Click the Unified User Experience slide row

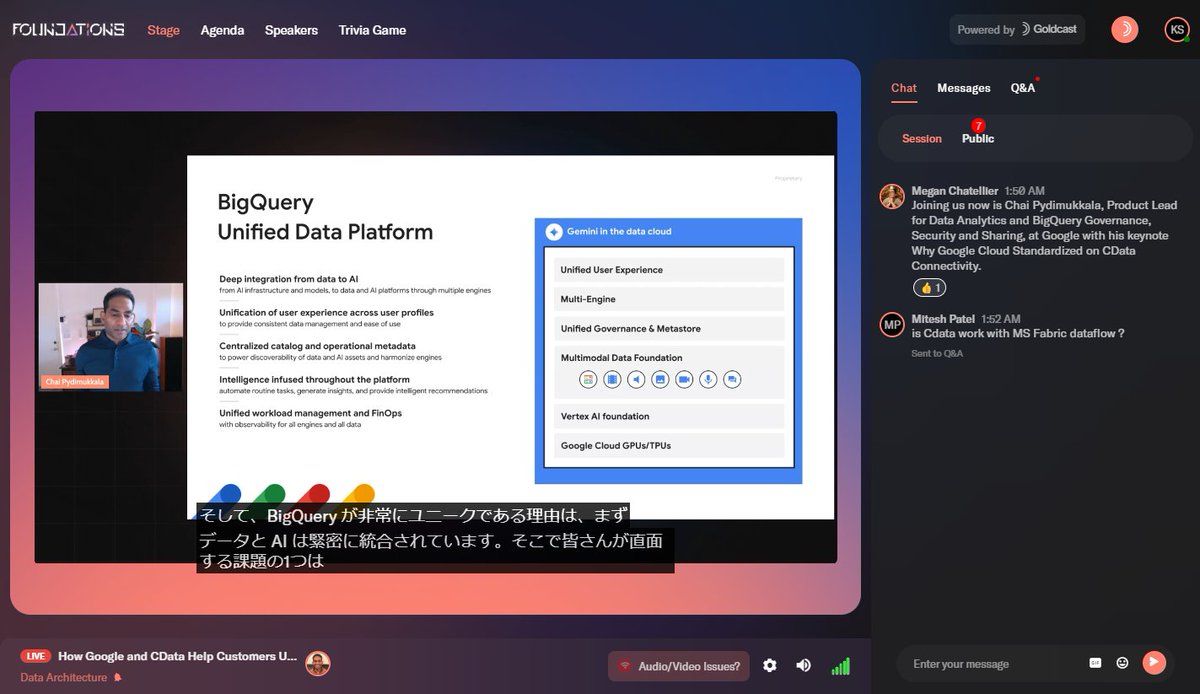click(669, 270)
